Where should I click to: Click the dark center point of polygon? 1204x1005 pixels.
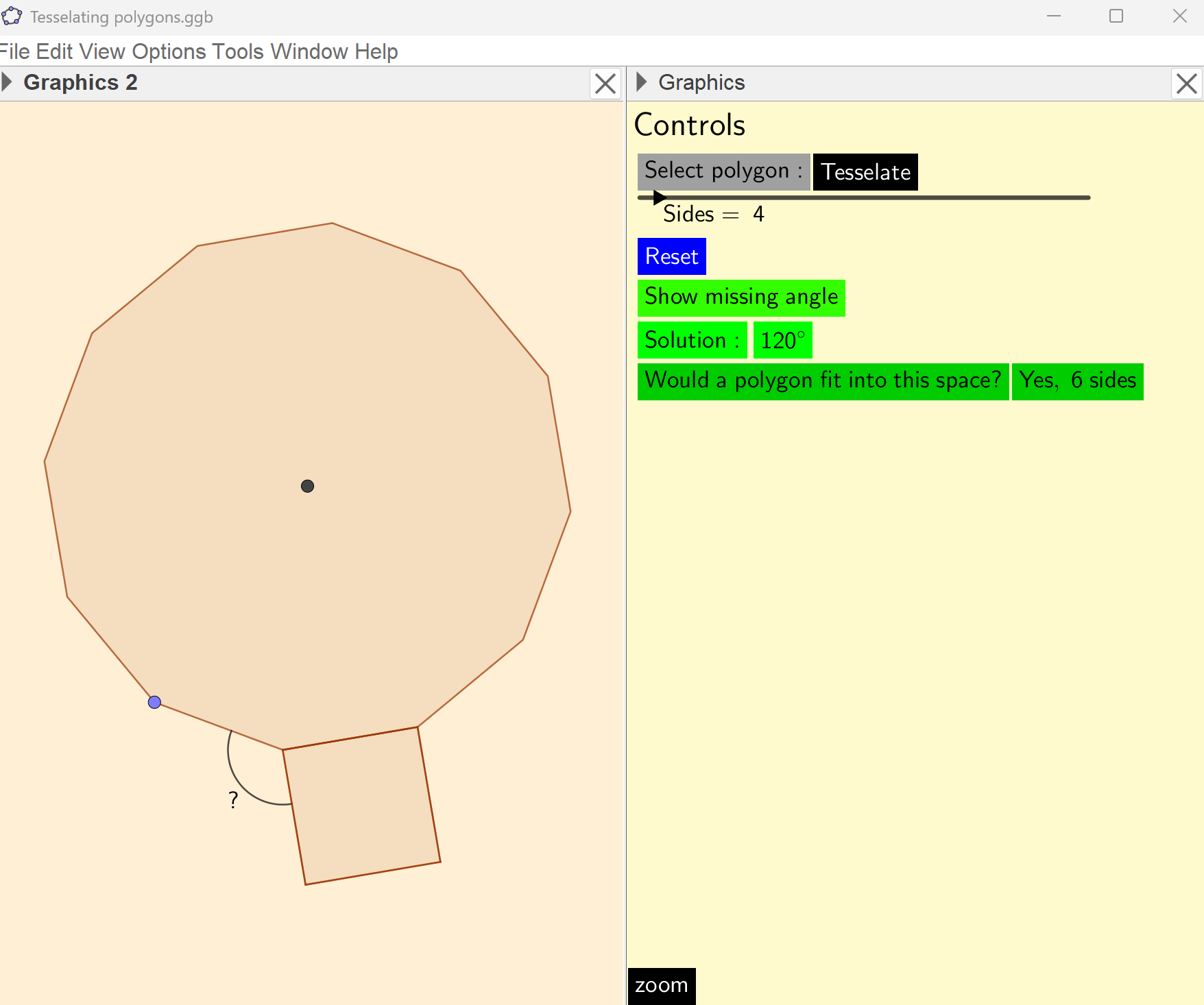tap(307, 486)
